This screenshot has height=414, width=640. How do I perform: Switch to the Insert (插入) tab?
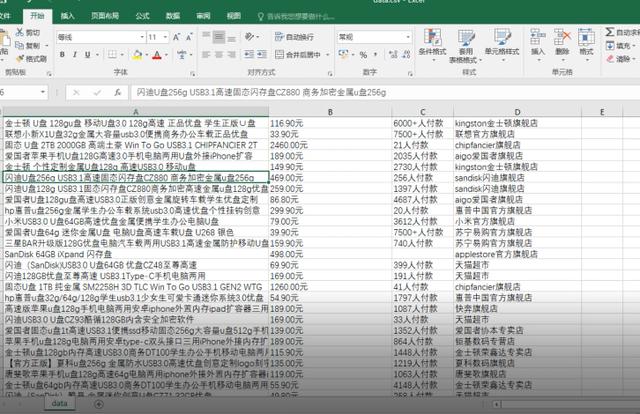[67, 16]
